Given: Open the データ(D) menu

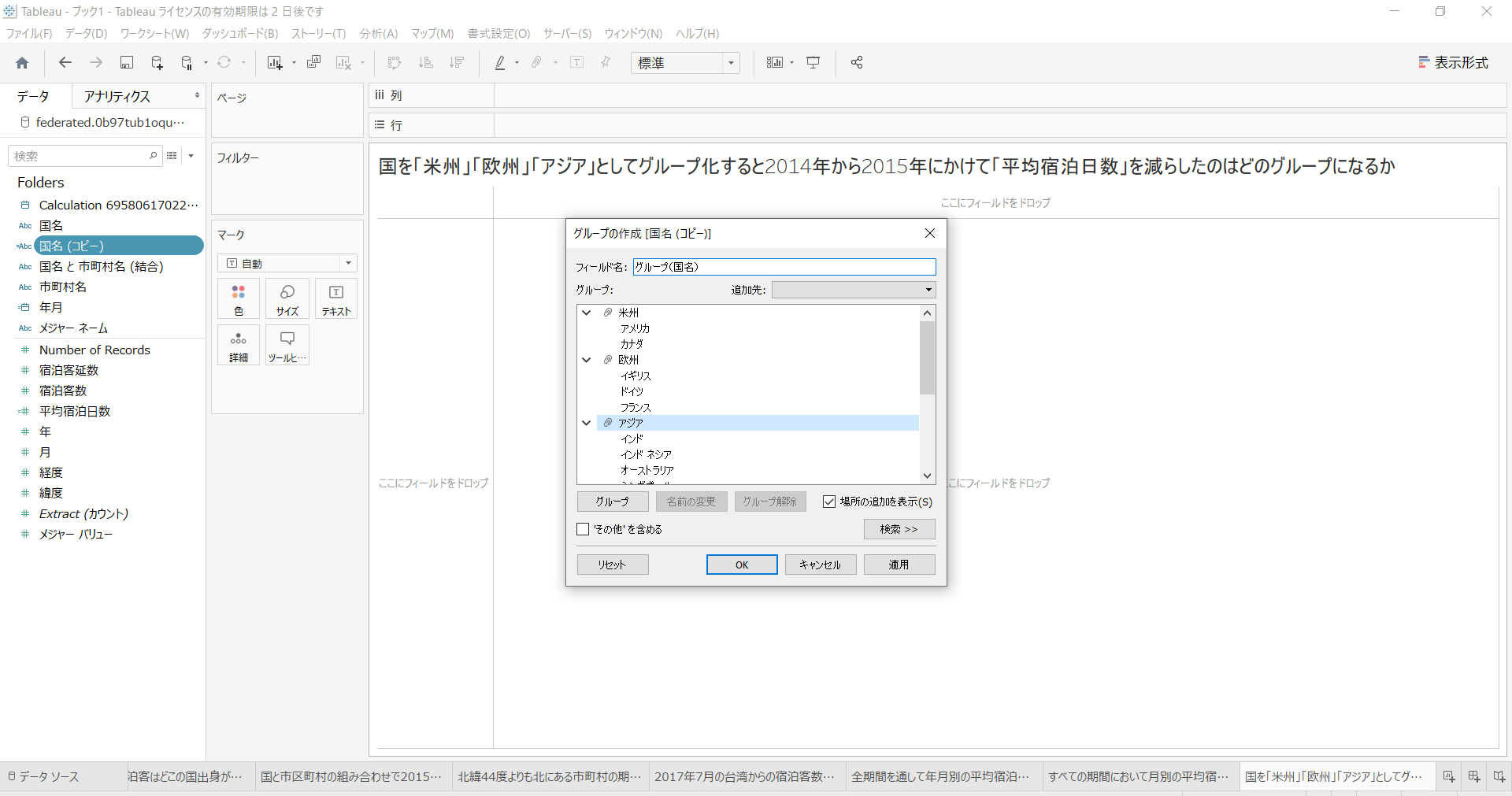Looking at the screenshot, I should point(86,33).
